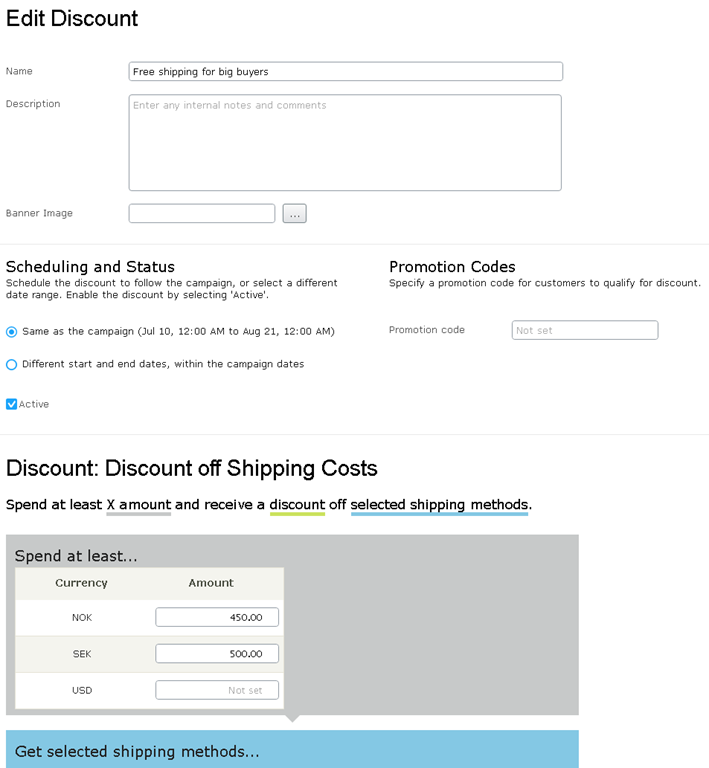Click the Currency column header
The height and width of the screenshot is (768, 709).
[x=81, y=583]
